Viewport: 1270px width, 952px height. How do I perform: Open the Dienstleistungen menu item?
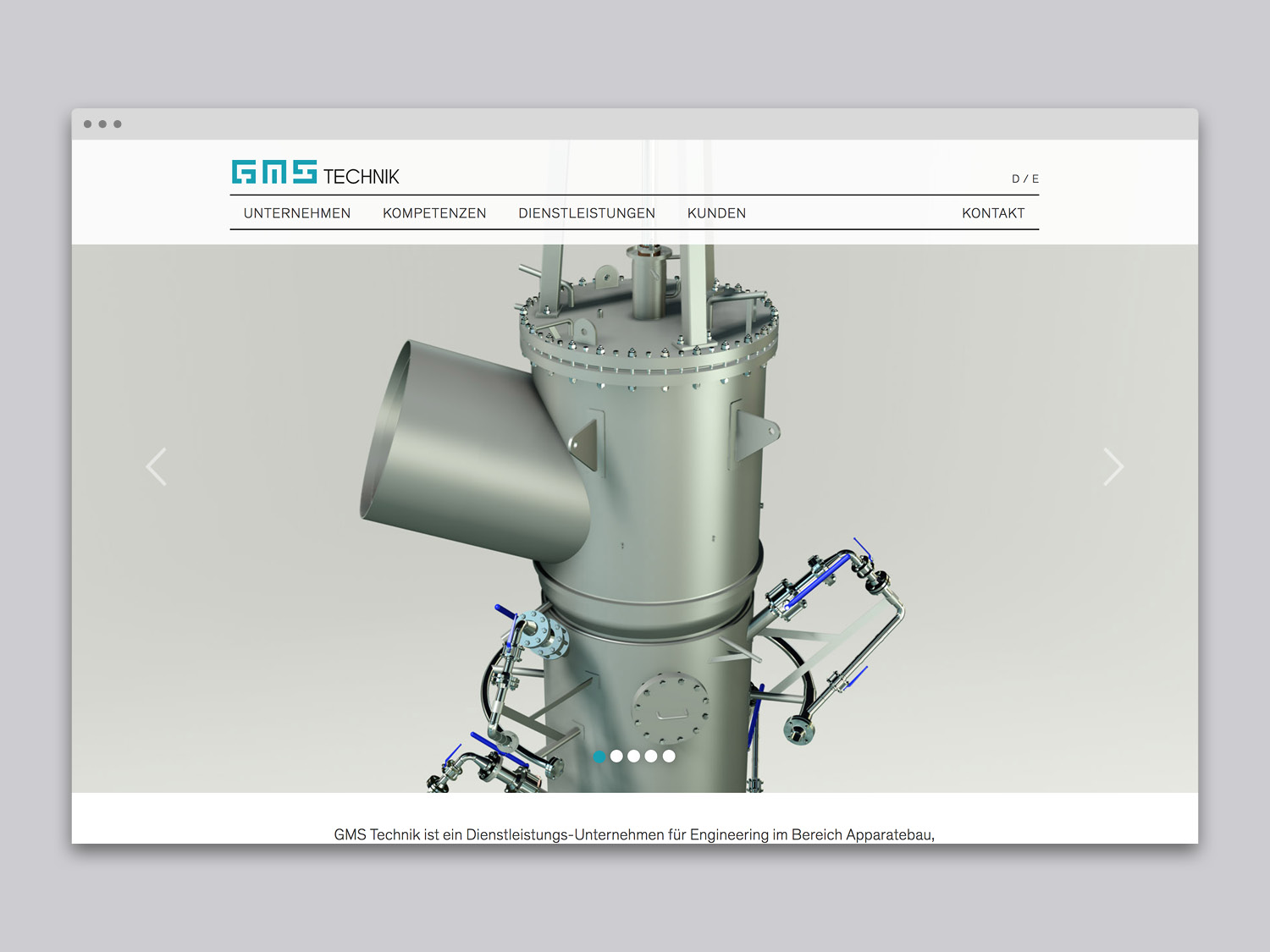click(x=587, y=213)
